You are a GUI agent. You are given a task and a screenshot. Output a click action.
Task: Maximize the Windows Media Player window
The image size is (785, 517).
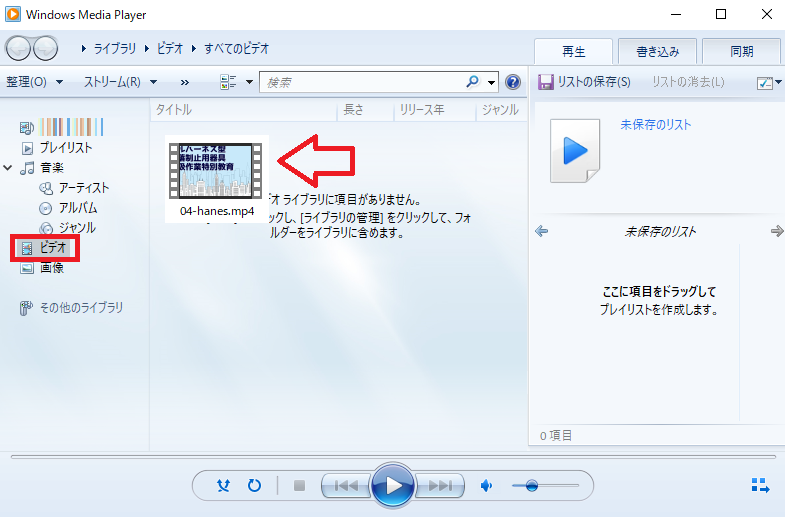coord(721,14)
